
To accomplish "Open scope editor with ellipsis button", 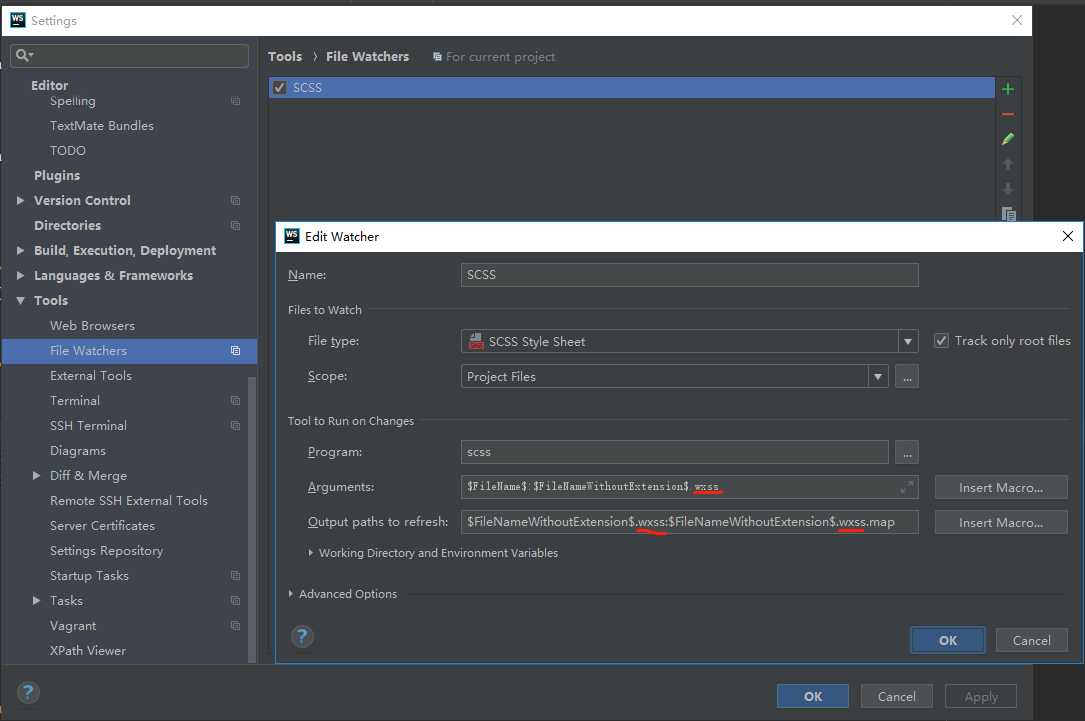I will point(906,376).
